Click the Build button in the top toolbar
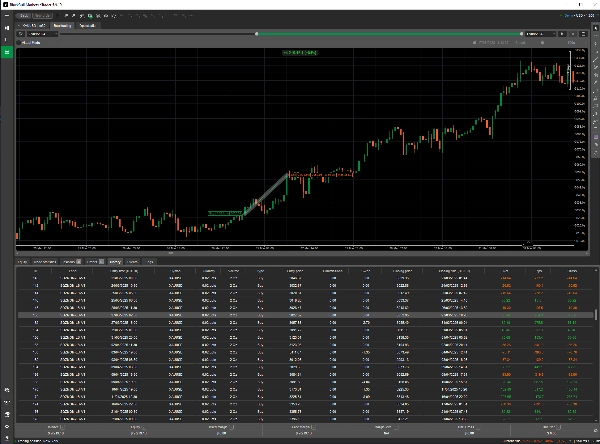 coord(24,16)
